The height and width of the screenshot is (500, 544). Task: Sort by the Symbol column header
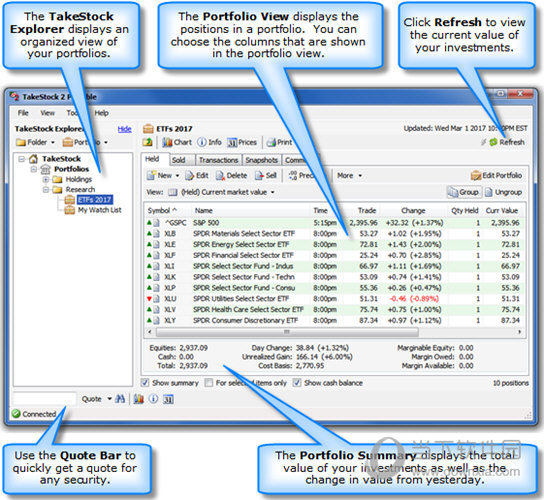click(x=162, y=210)
